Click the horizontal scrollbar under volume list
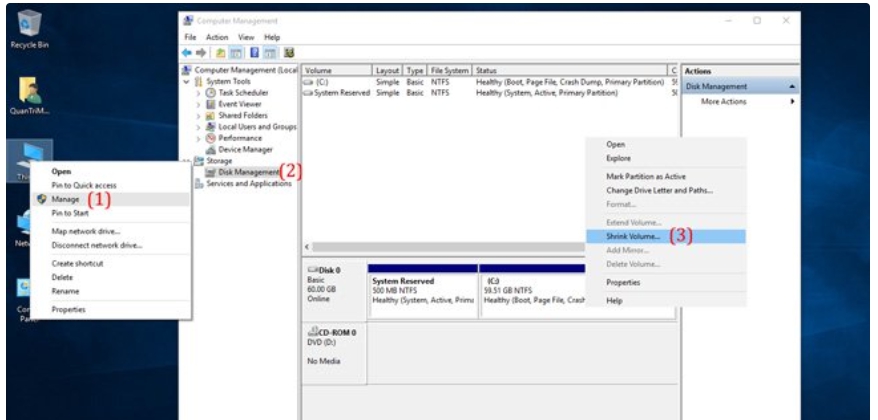The image size is (878, 420). pos(450,246)
